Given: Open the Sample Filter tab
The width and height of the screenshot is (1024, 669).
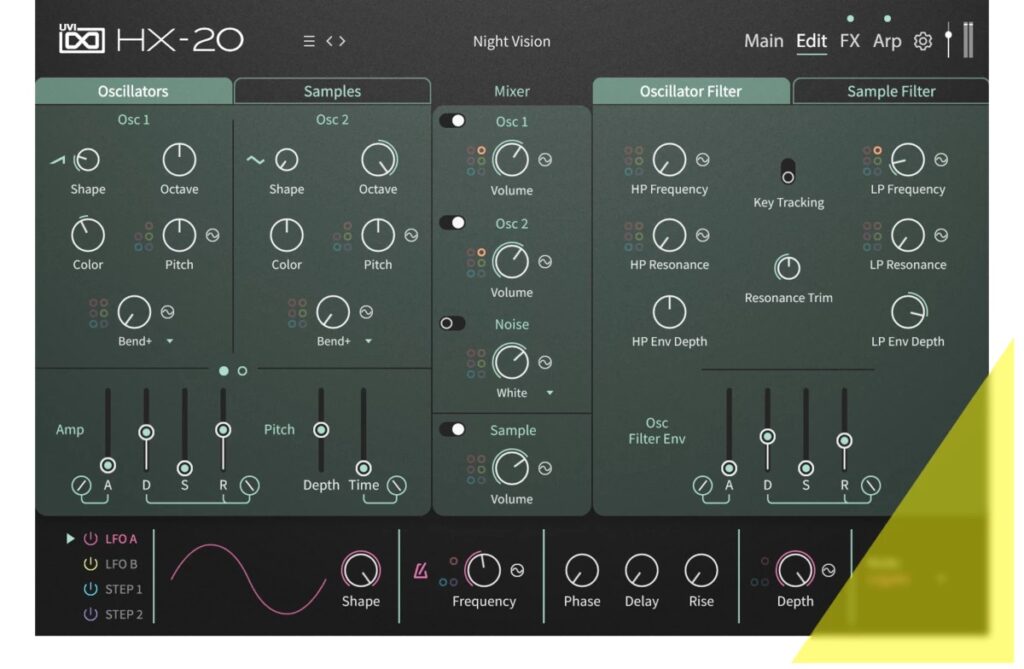Looking at the screenshot, I should point(891,91).
